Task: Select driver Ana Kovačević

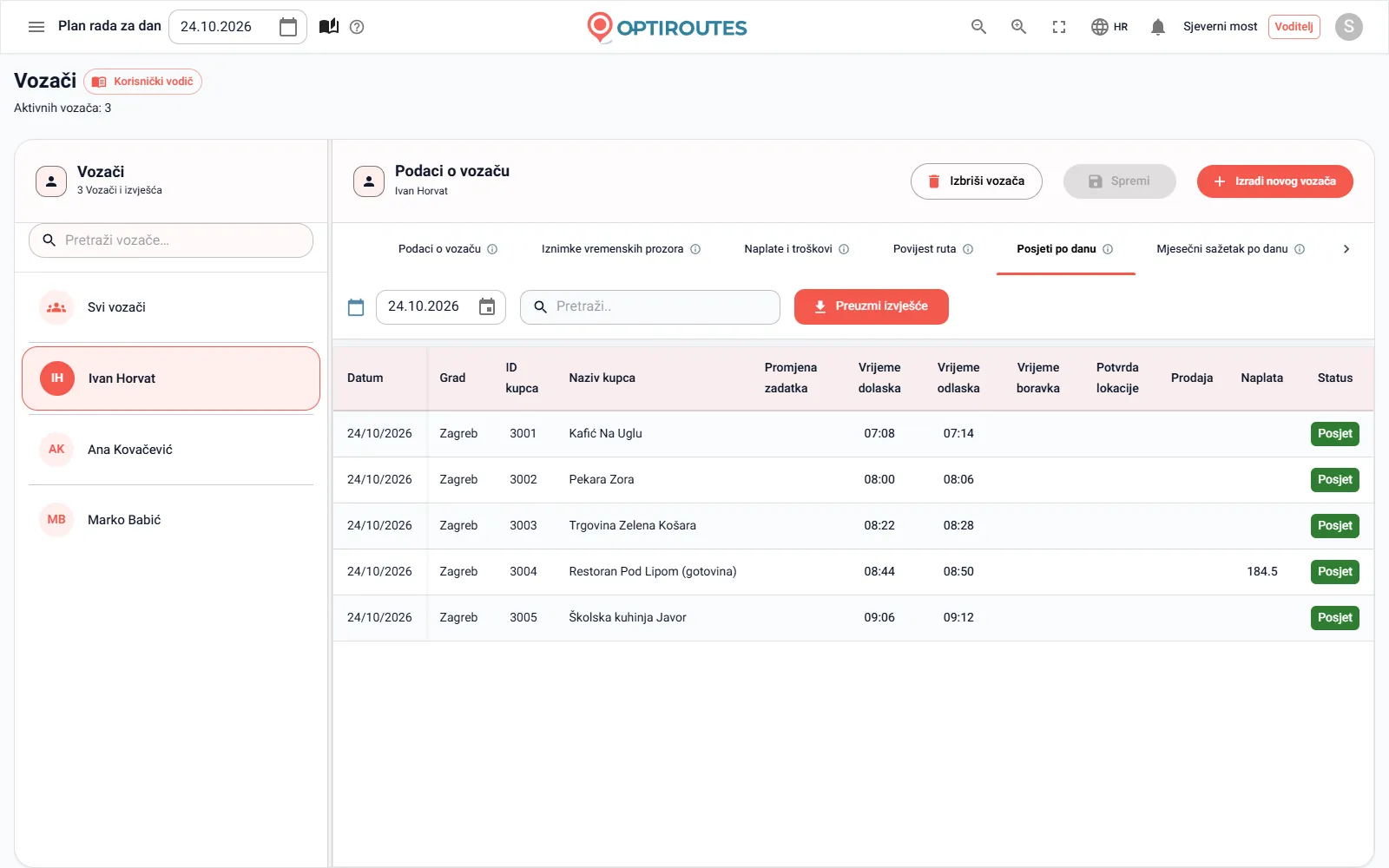Action: point(171,450)
